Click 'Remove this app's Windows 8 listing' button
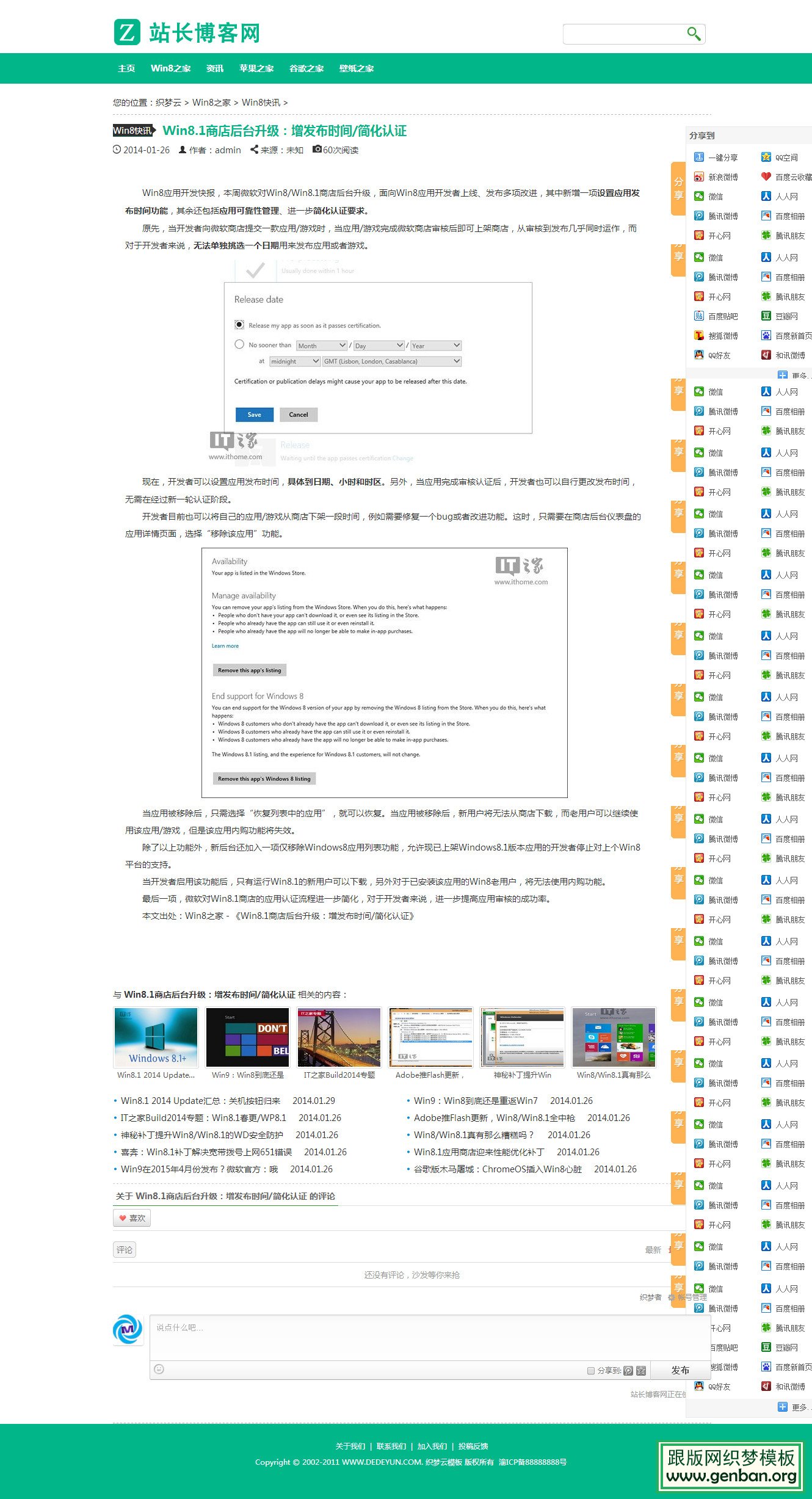Screen dimensions: 812x1499 [x=264, y=779]
